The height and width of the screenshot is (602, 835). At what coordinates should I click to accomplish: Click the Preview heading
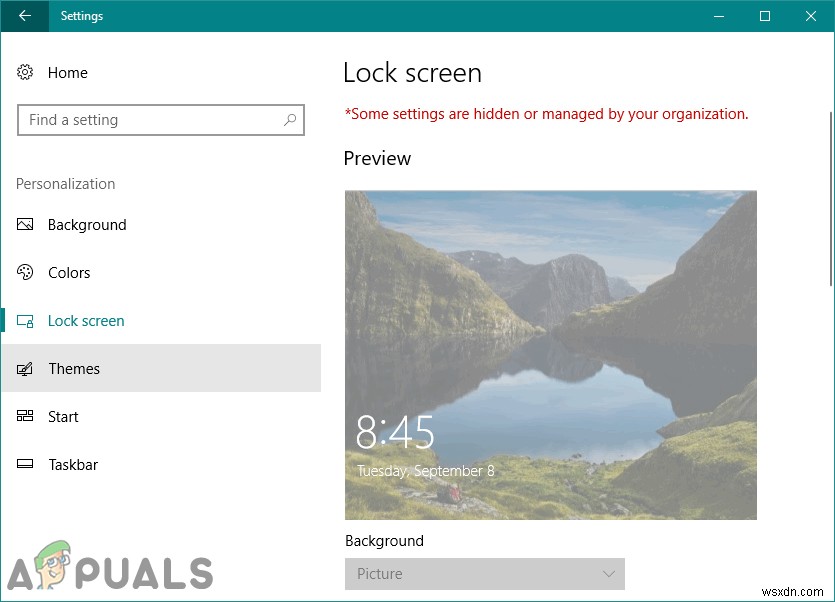click(377, 158)
